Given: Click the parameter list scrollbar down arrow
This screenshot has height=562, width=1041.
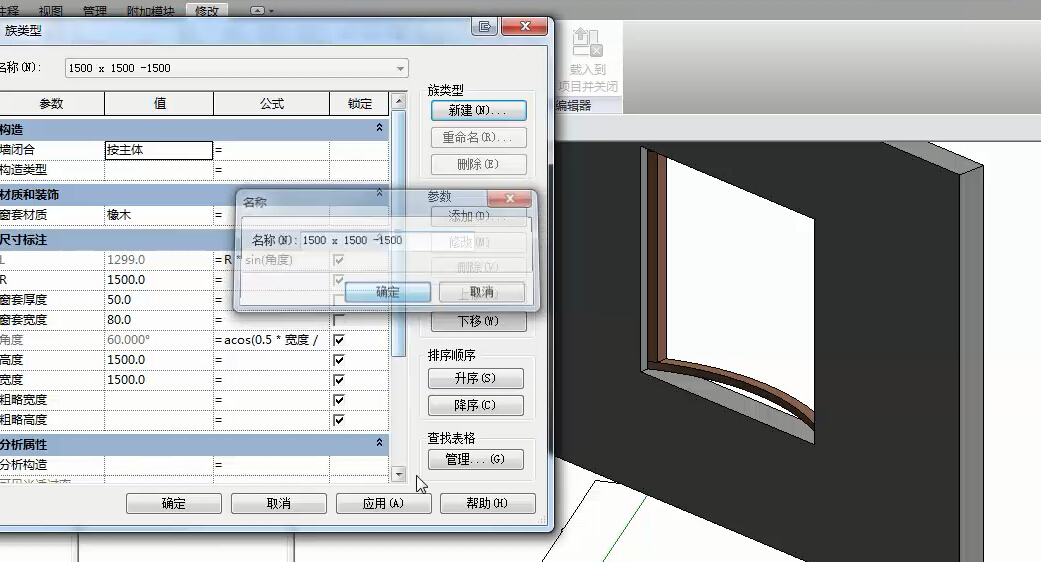Looking at the screenshot, I should (398, 473).
